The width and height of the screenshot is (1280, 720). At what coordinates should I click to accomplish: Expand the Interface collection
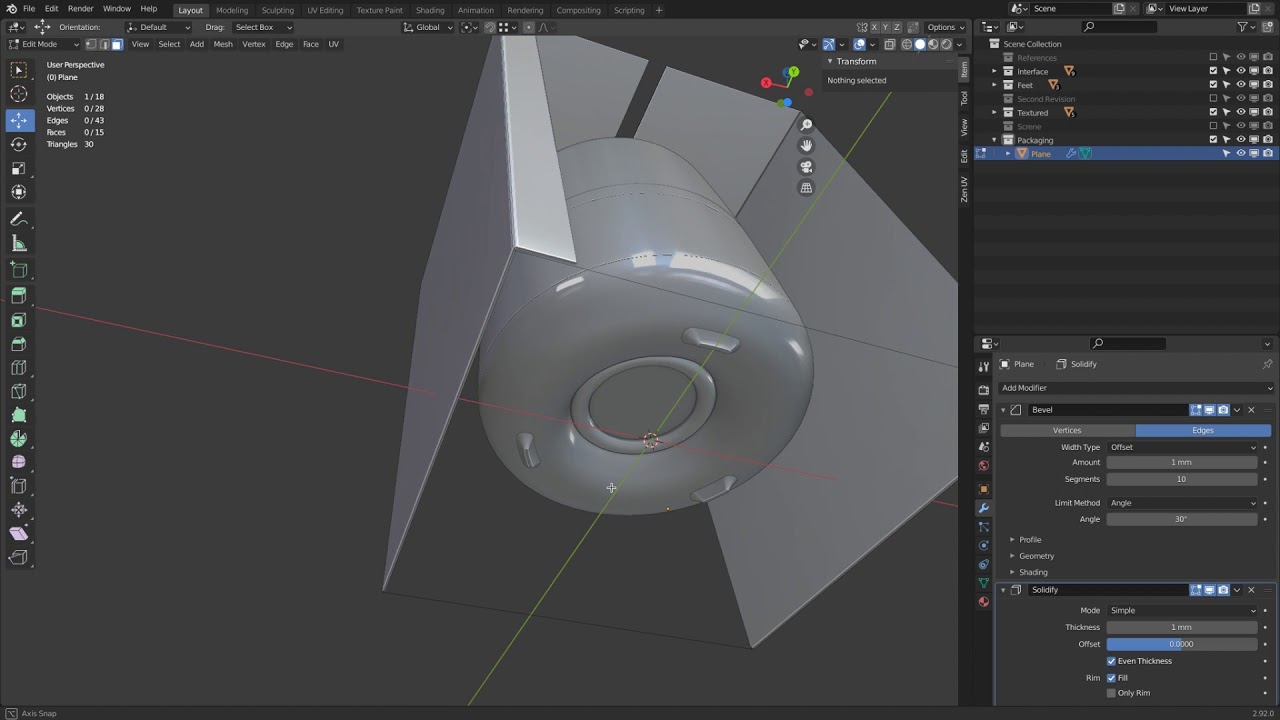994,71
